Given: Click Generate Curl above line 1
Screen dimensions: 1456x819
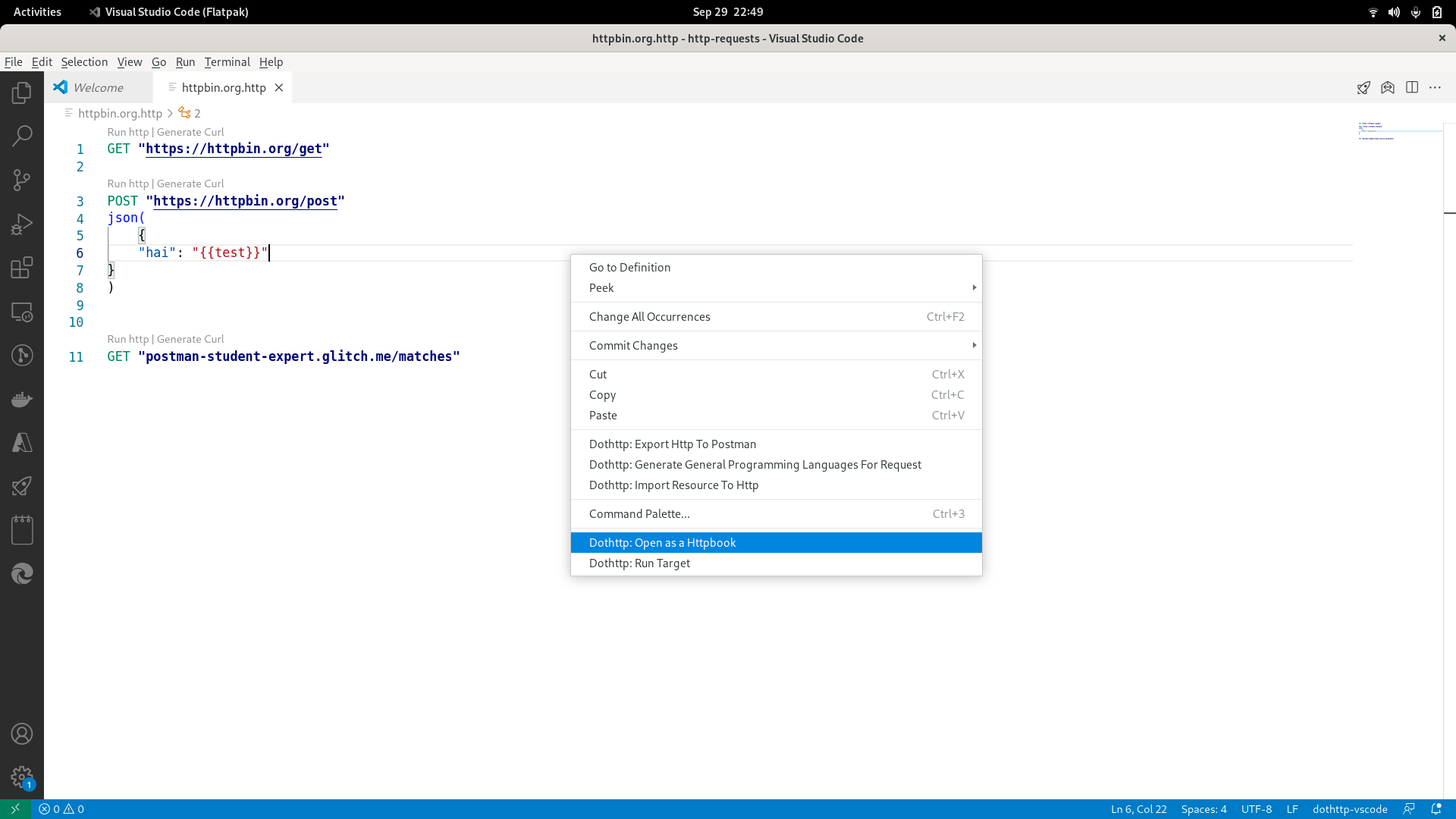Looking at the screenshot, I should click(x=190, y=132).
